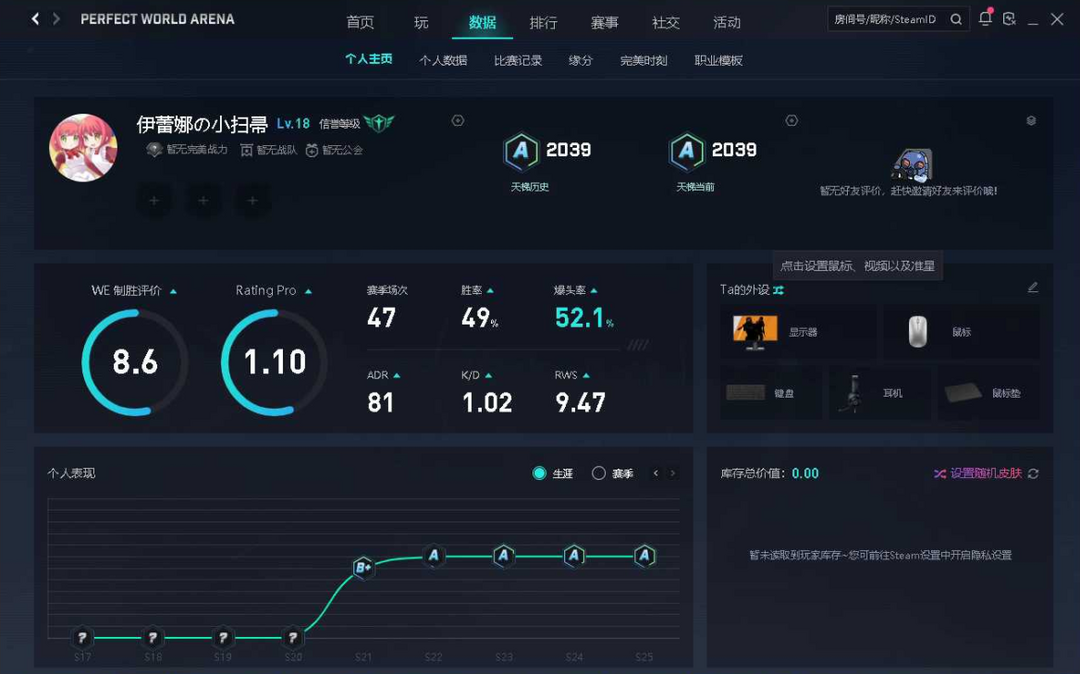Image resolution: width=1080 pixels, height=674 pixels.
Task: Switch to 个人数据 sub-tab
Action: point(443,61)
